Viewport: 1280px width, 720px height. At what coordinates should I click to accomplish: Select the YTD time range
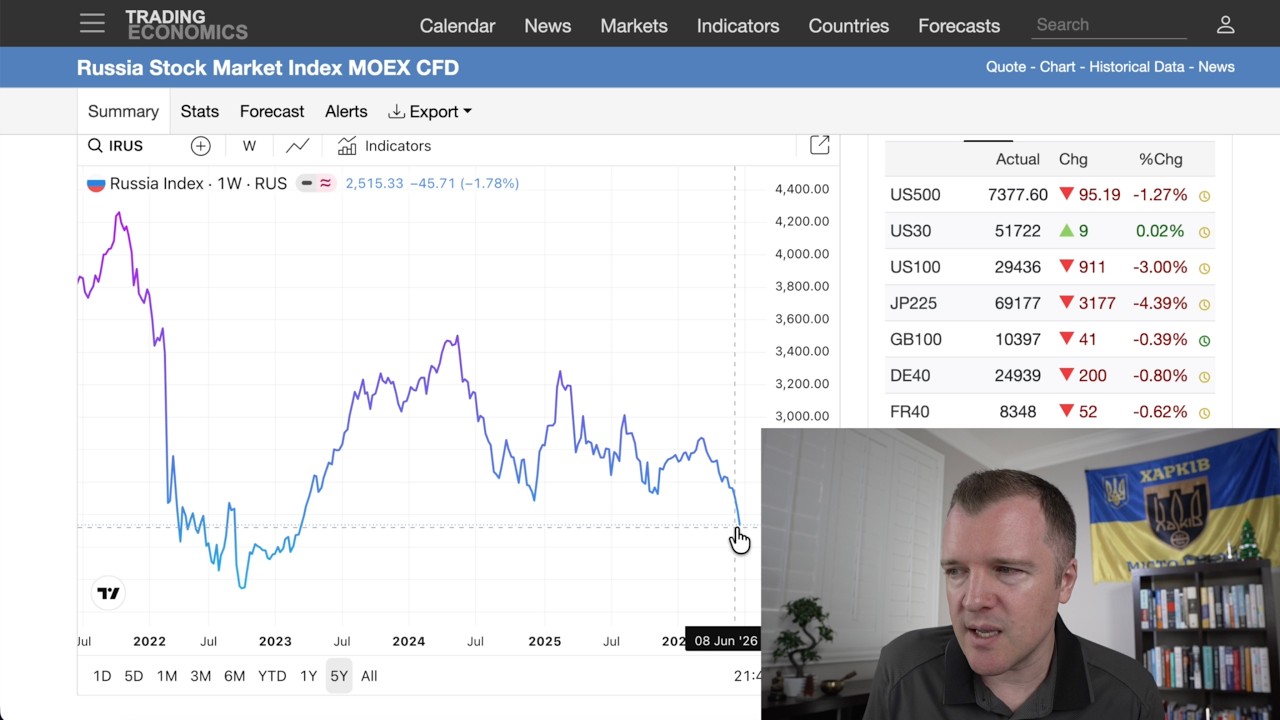coord(272,676)
